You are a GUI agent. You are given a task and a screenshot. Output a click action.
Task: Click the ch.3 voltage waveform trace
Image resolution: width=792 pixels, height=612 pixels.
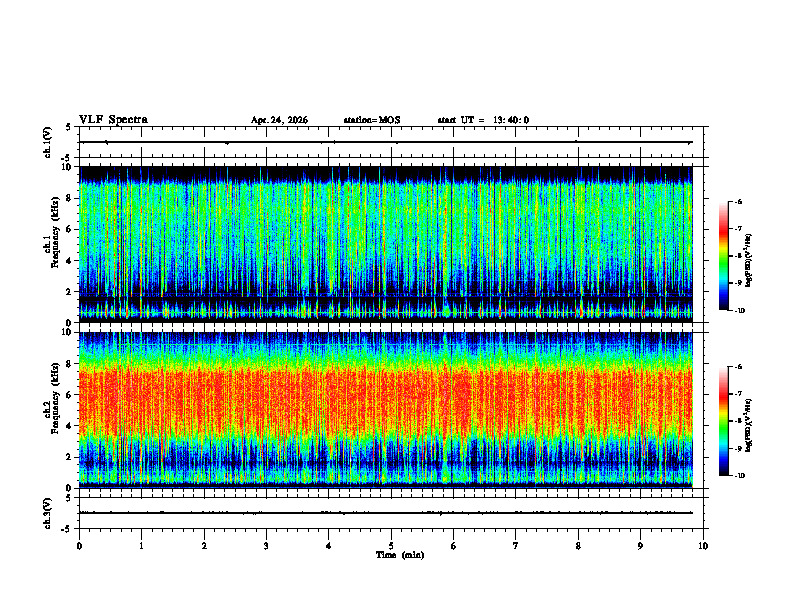click(x=386, y=513)
